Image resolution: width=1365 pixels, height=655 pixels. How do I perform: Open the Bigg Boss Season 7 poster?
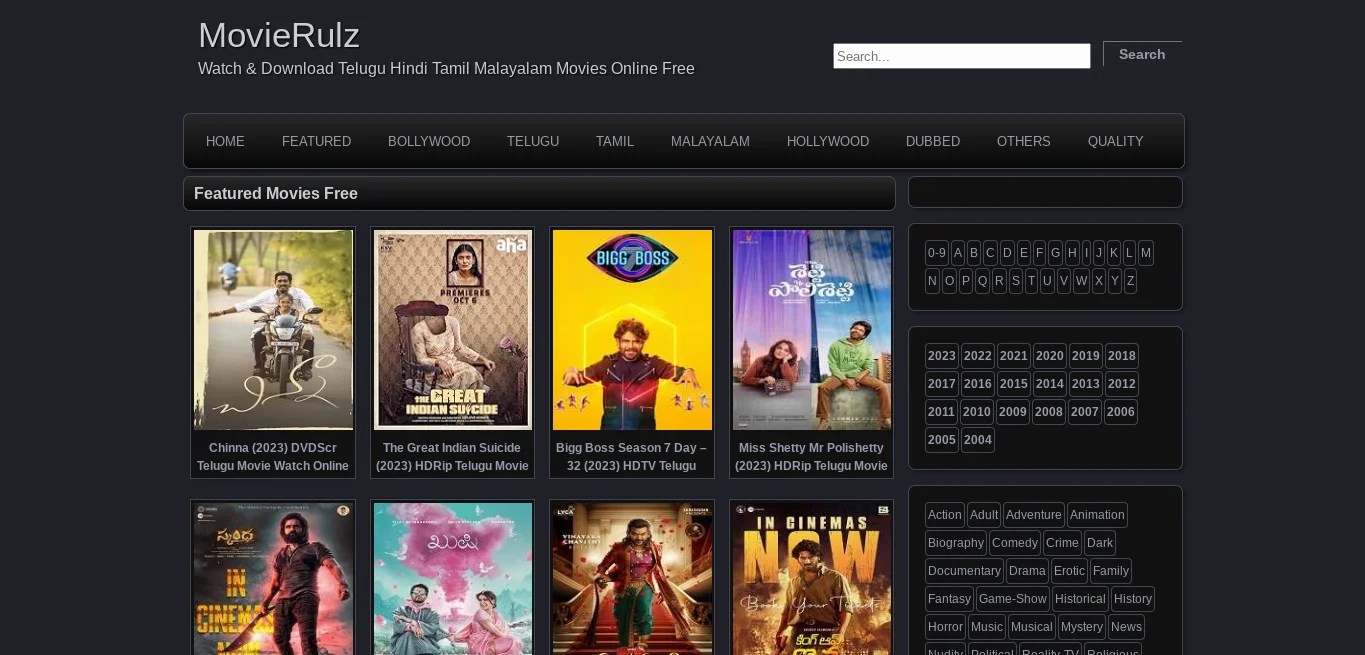coord(632,329)
